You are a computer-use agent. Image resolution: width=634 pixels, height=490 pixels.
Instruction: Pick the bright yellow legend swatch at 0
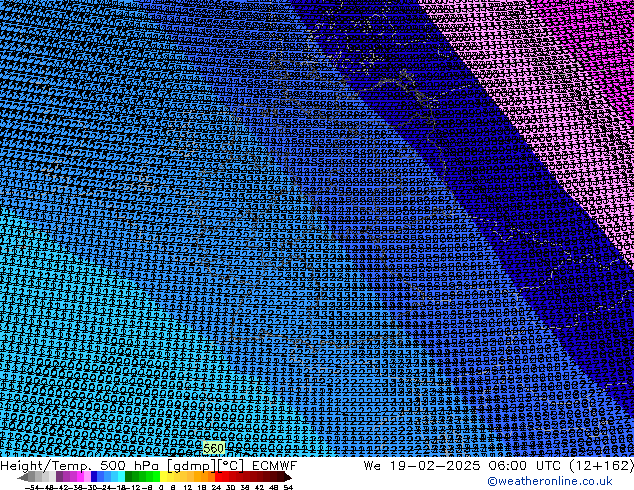[163, 477]
